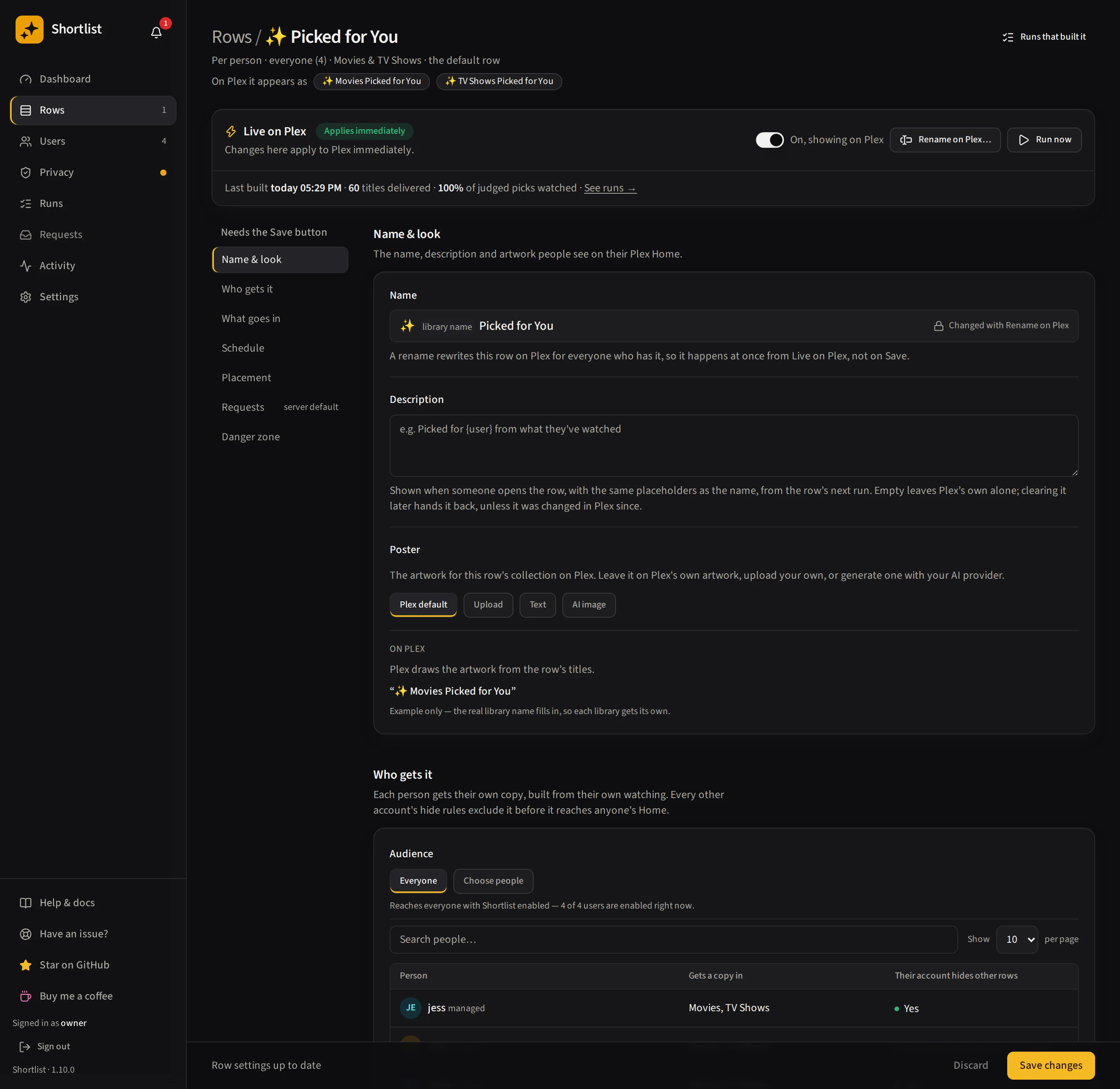This screenshot has height=1089, width=1120.
Task: Click the TV Shows Picked for You chip
Action: tap(499, 81)
